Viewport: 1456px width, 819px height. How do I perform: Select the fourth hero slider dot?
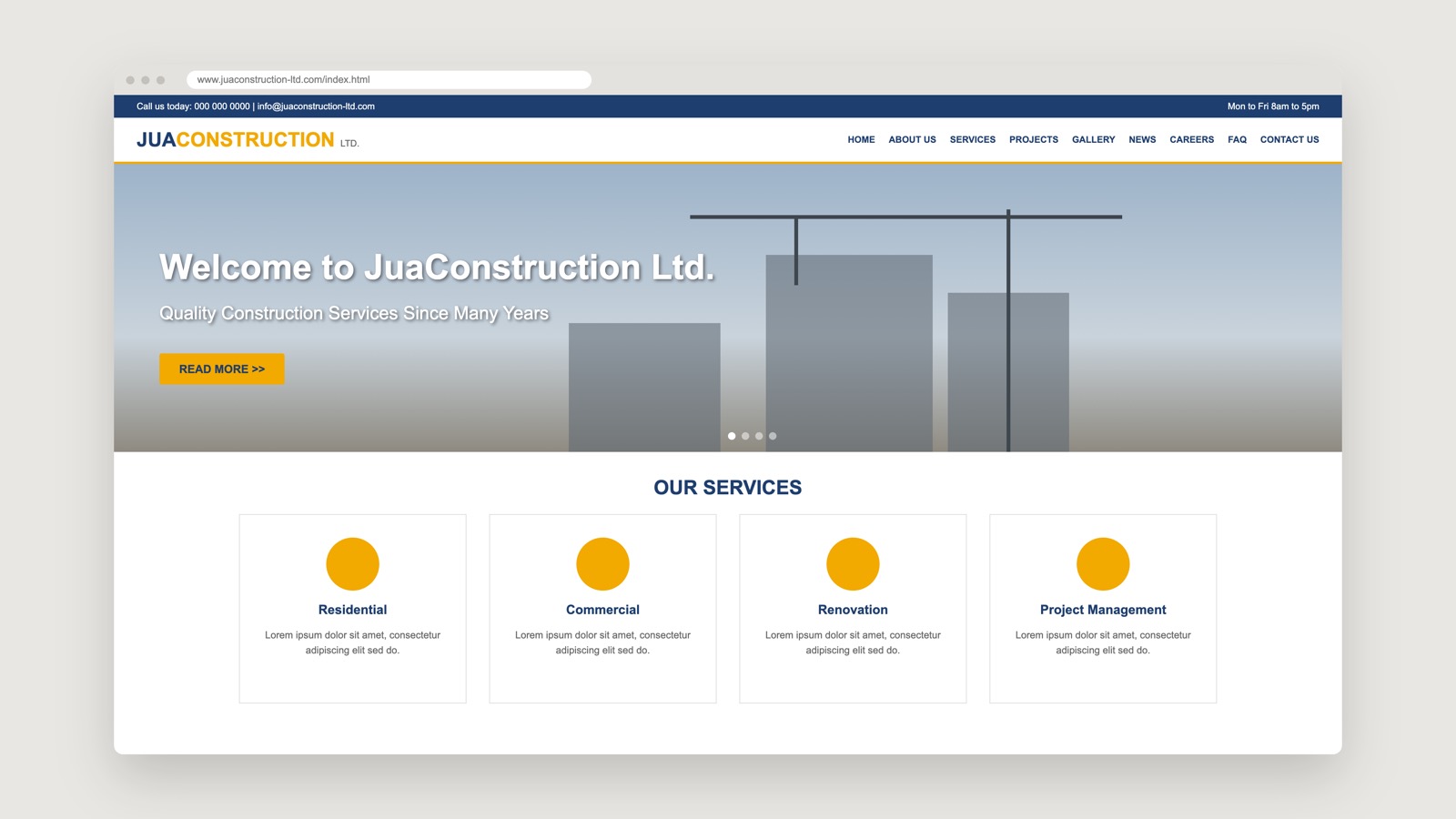point(773,436)
